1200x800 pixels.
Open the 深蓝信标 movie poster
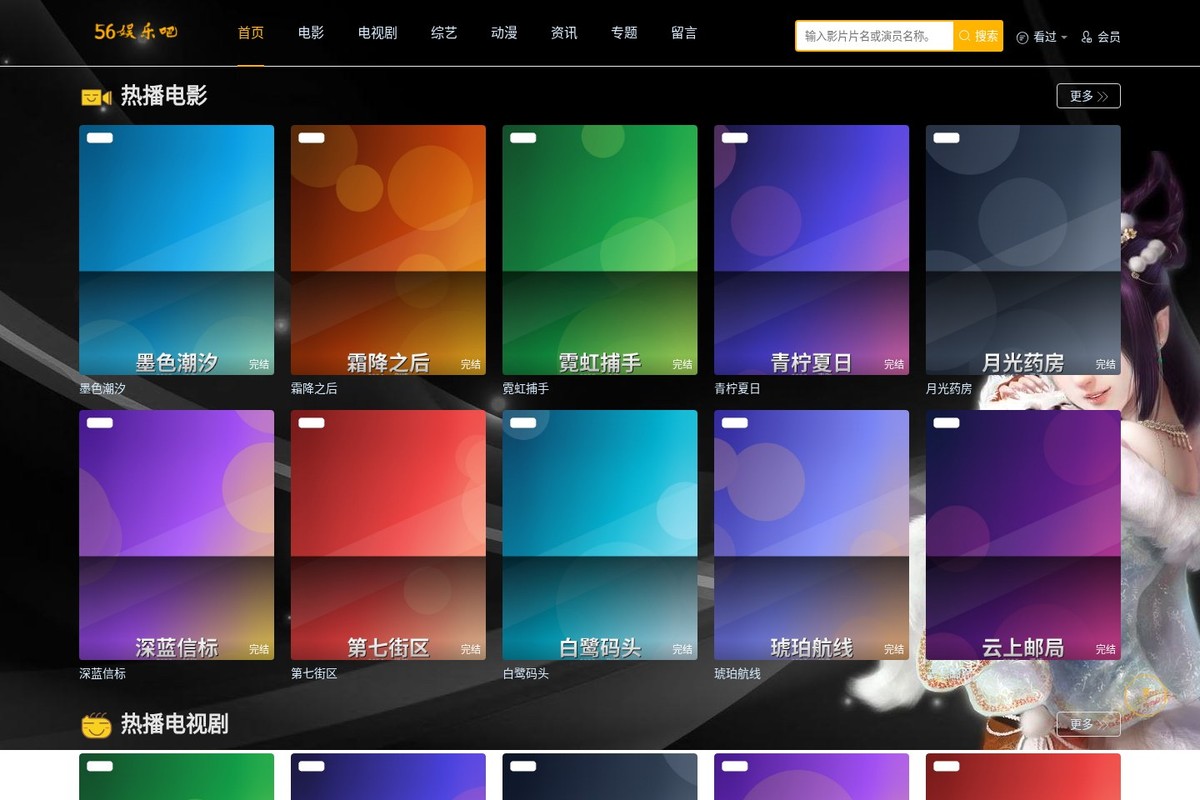pos(176,535)
